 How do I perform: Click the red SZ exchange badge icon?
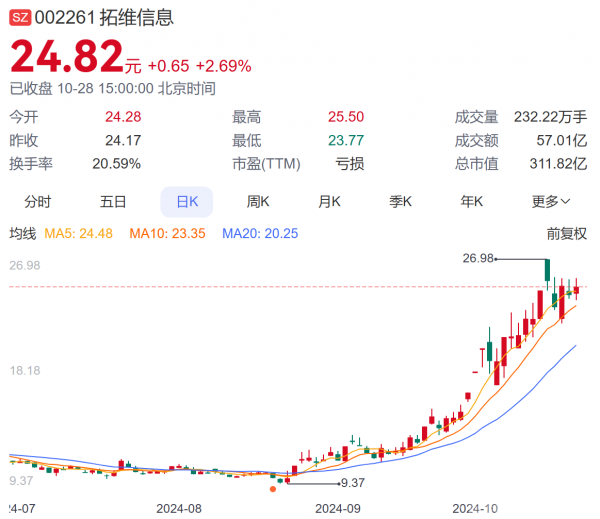[20, 18]
